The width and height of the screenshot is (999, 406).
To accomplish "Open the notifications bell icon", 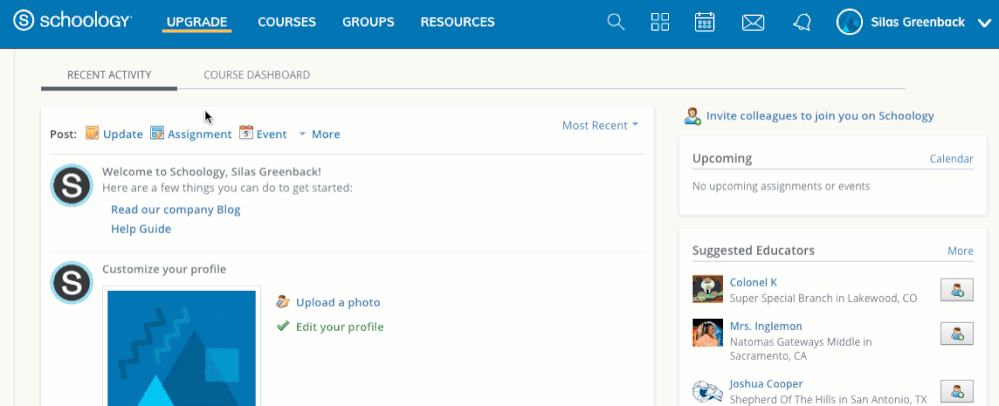I will pyautogui.click(x=802, y=22).
